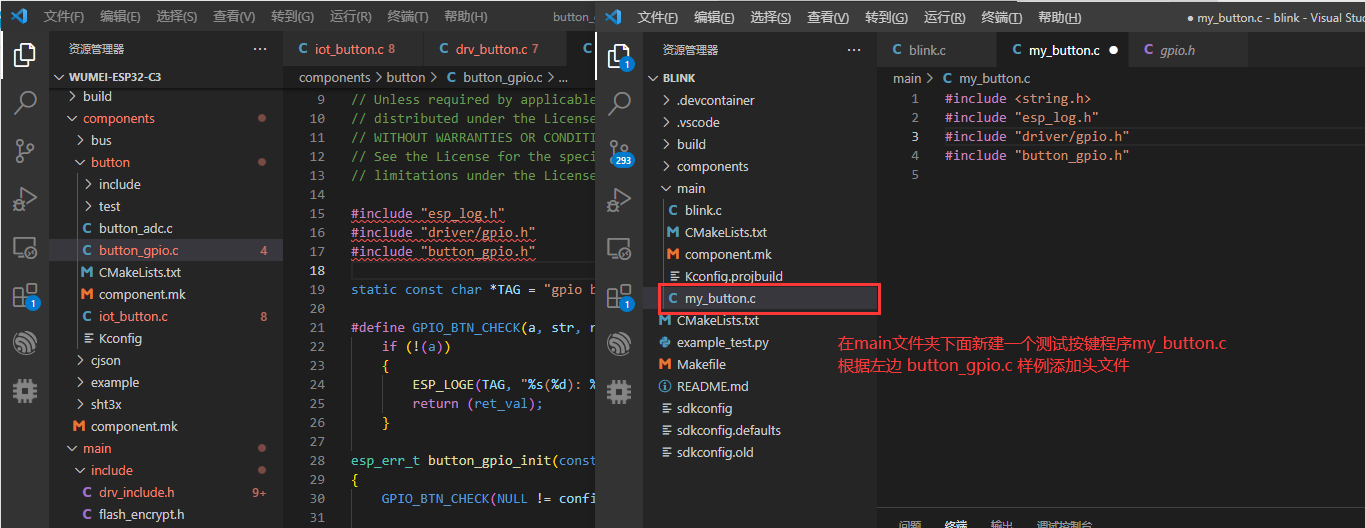Open Kconfig.projbuild file

(x=736, y=276)
